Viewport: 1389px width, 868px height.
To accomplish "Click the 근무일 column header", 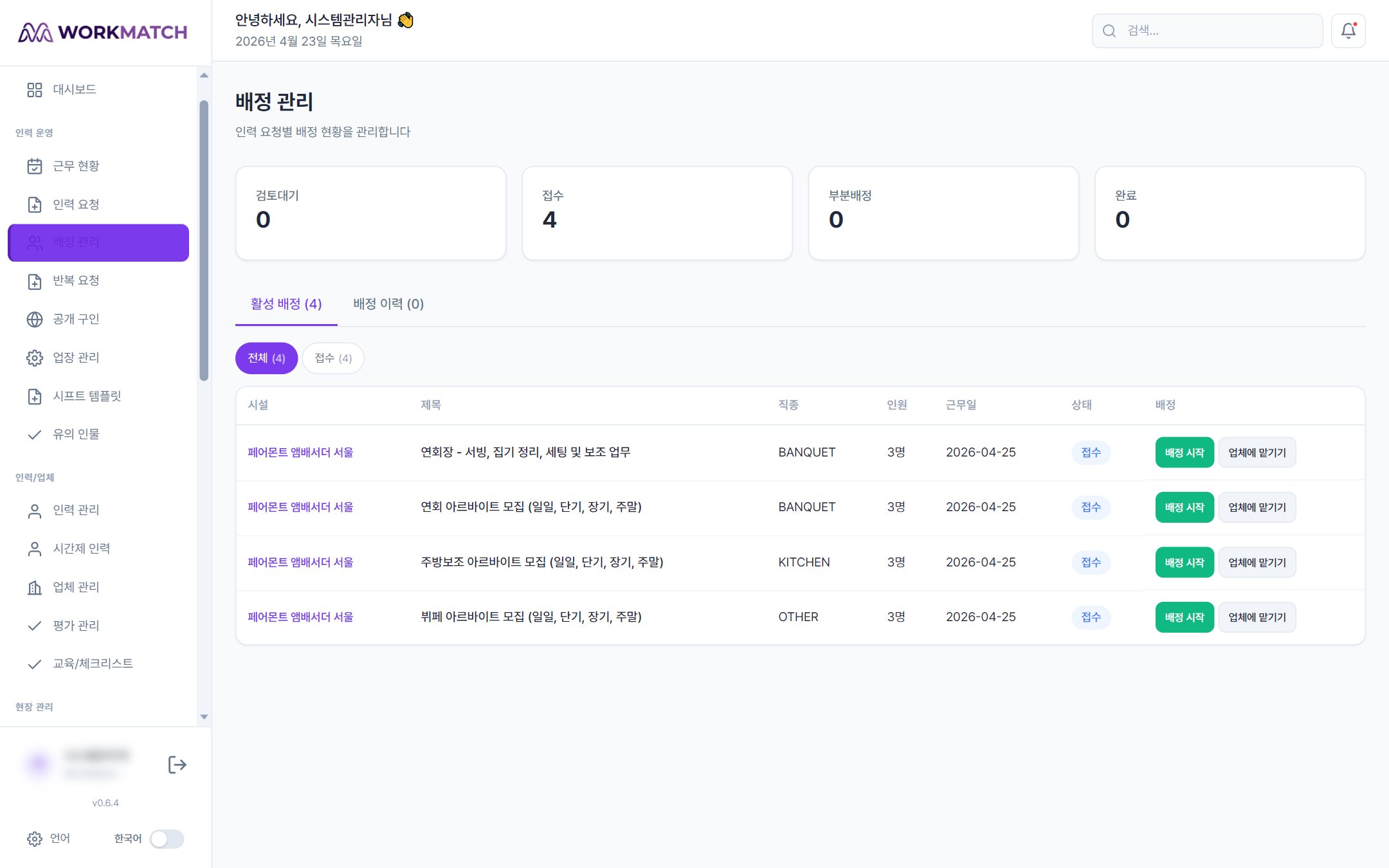I will pos(961,405).
